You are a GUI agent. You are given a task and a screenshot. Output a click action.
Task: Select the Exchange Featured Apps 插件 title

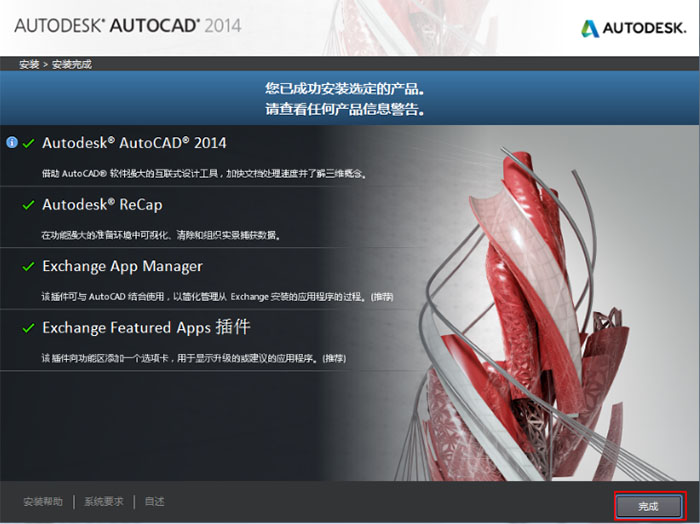click(x=146, y=327)
